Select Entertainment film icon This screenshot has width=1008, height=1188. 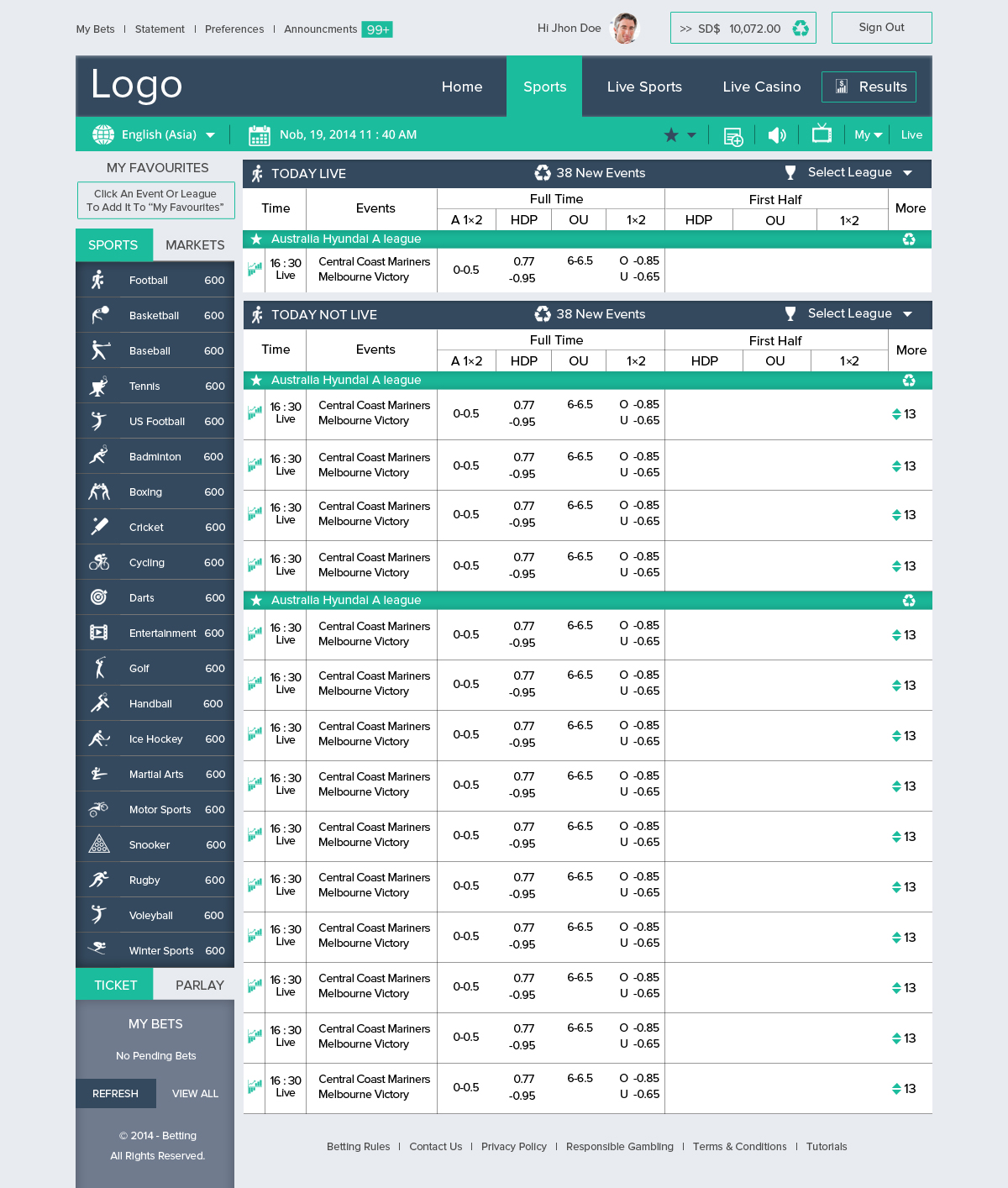click(99, 633)
